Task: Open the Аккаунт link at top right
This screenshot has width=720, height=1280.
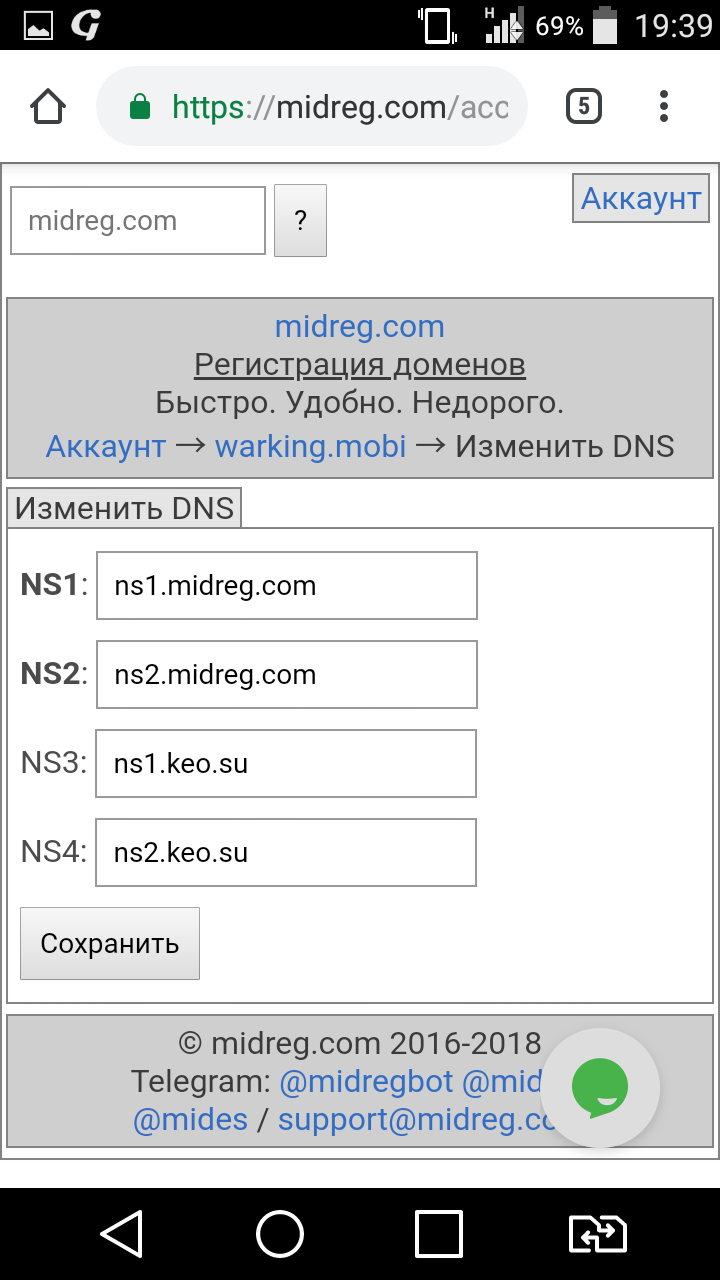Action: tap(641, 198)
